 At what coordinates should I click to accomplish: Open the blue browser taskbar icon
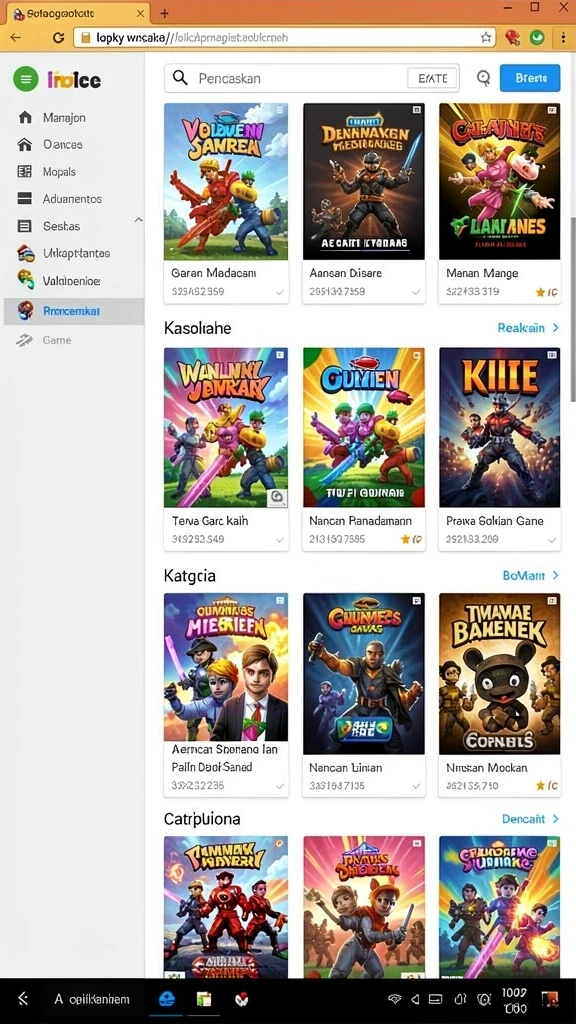tap(167, 999)
